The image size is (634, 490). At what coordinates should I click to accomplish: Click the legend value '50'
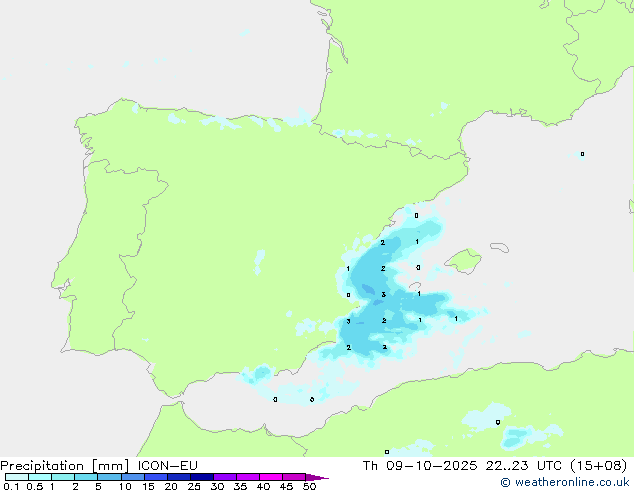[x=309, y=486]
